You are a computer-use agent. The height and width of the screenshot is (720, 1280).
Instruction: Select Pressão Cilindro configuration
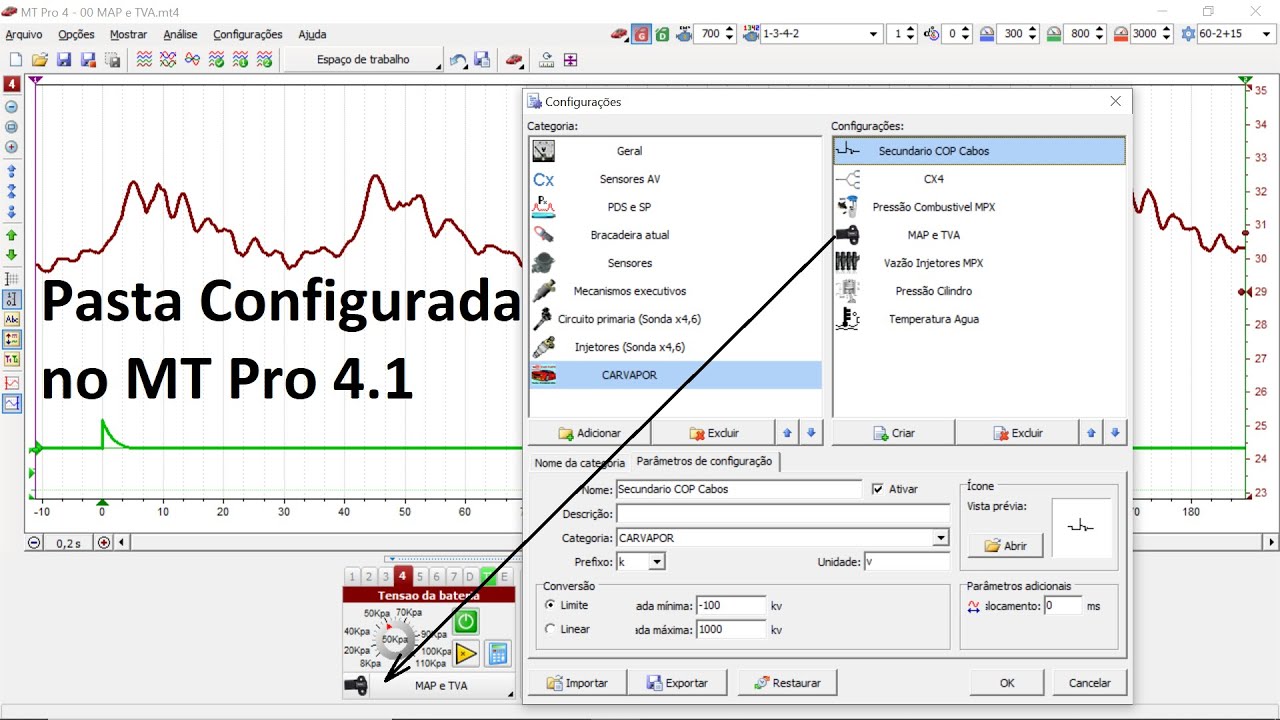pos(979,291)
